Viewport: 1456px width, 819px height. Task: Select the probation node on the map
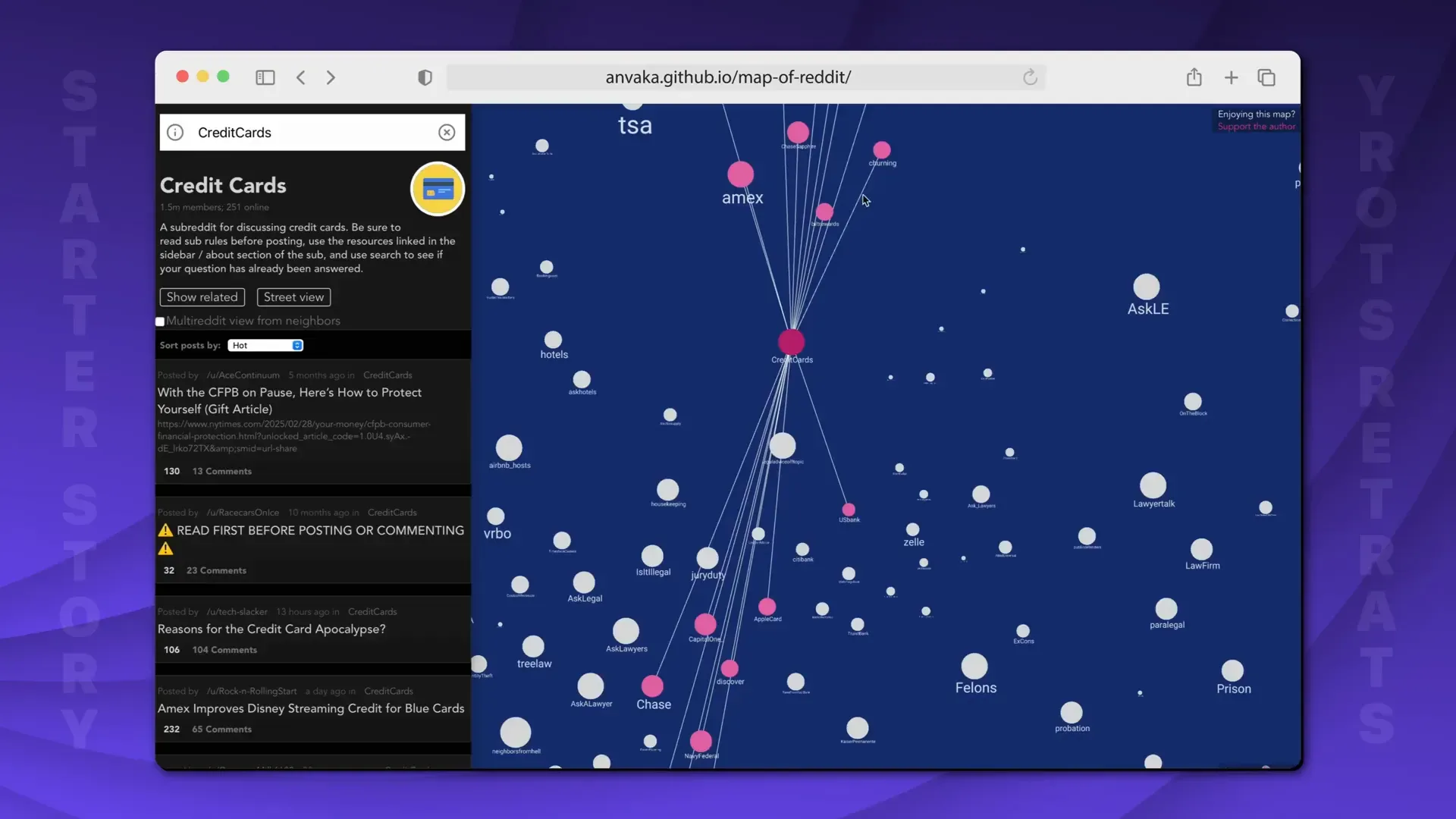coord(1072,713)
